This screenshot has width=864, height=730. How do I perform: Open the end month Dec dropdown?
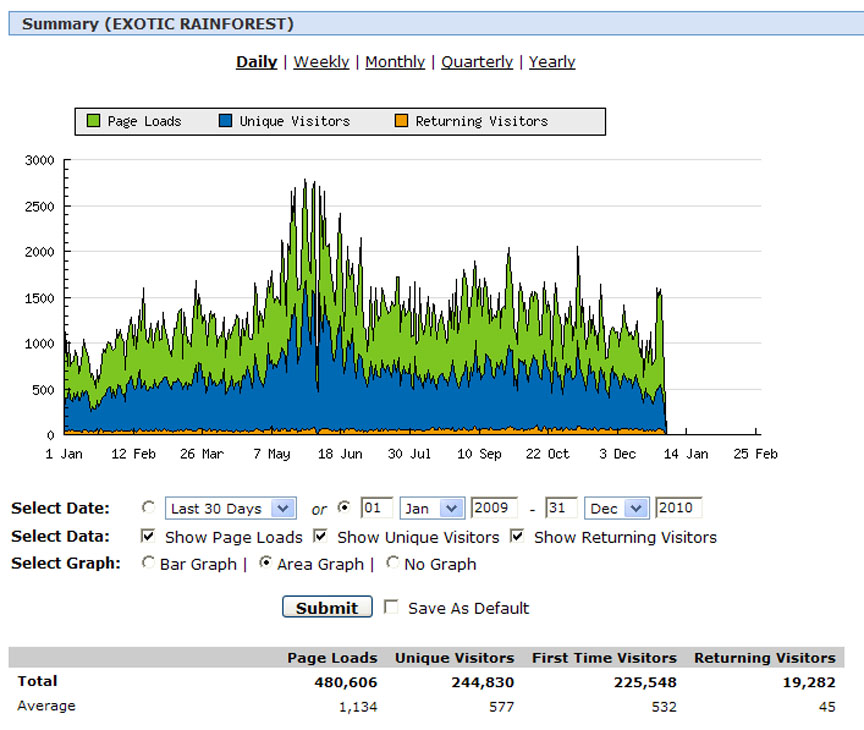[617, 508]
